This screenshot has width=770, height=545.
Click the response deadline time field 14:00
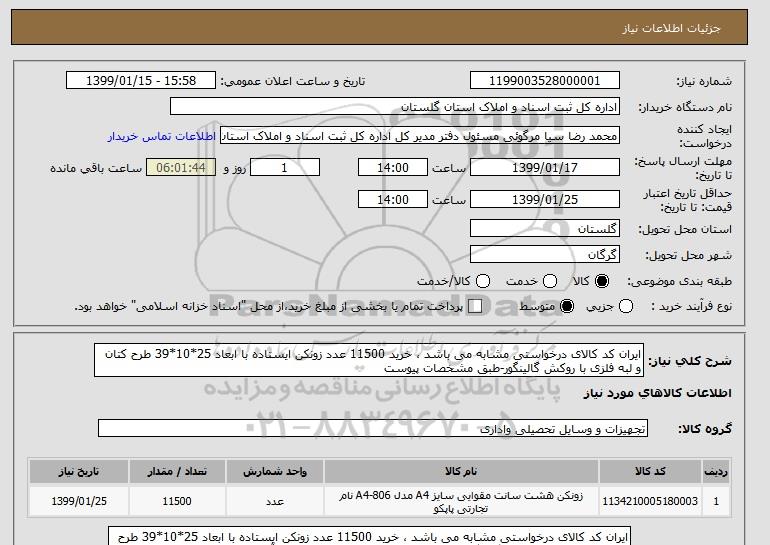tap(393, 167)
